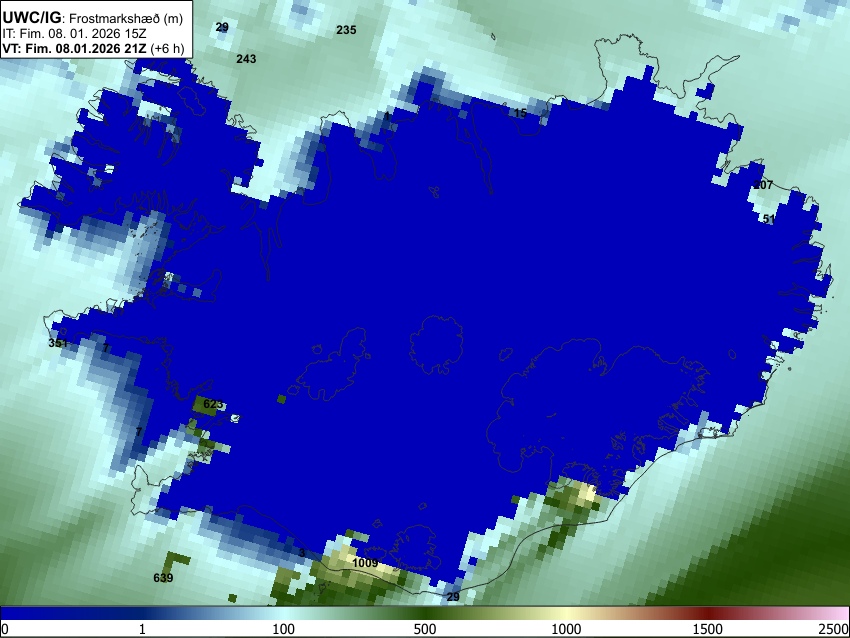Viewport: 850px width, 638px height.
Task: Click the legend label '500'
Action: pos(424,629)
